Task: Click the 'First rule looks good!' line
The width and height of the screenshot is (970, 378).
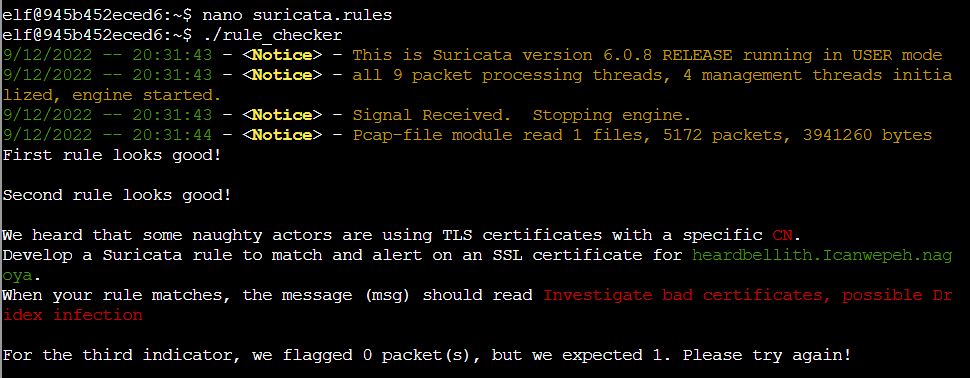Action: pyautogui.click(x=112, y=155)
